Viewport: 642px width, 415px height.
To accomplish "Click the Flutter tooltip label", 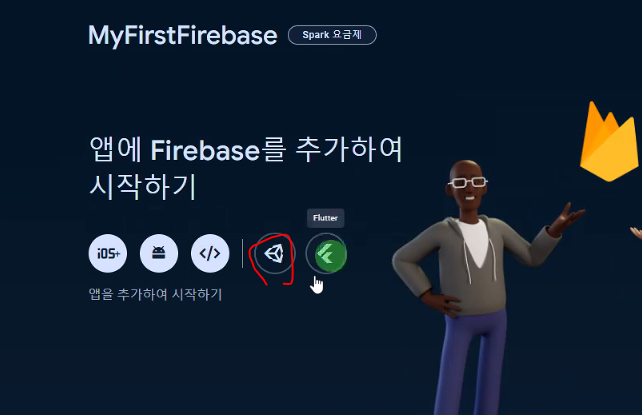I will 326,218.
